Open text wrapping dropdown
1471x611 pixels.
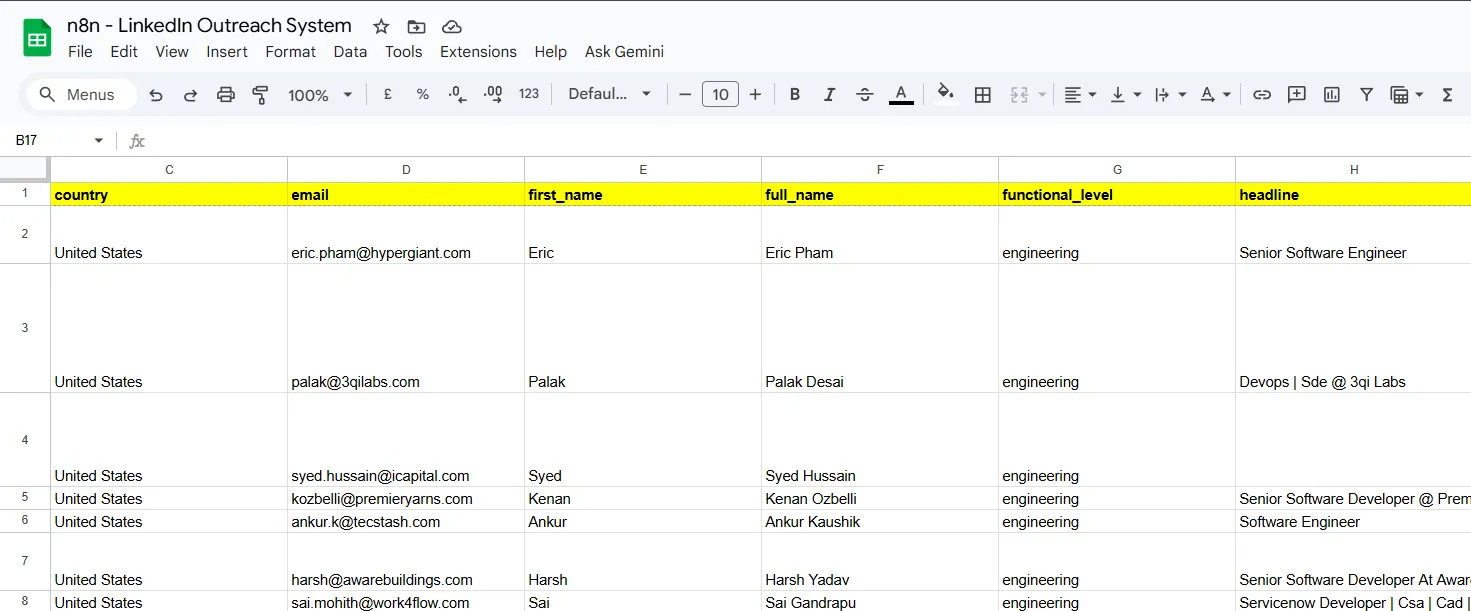click(1171, 94)
